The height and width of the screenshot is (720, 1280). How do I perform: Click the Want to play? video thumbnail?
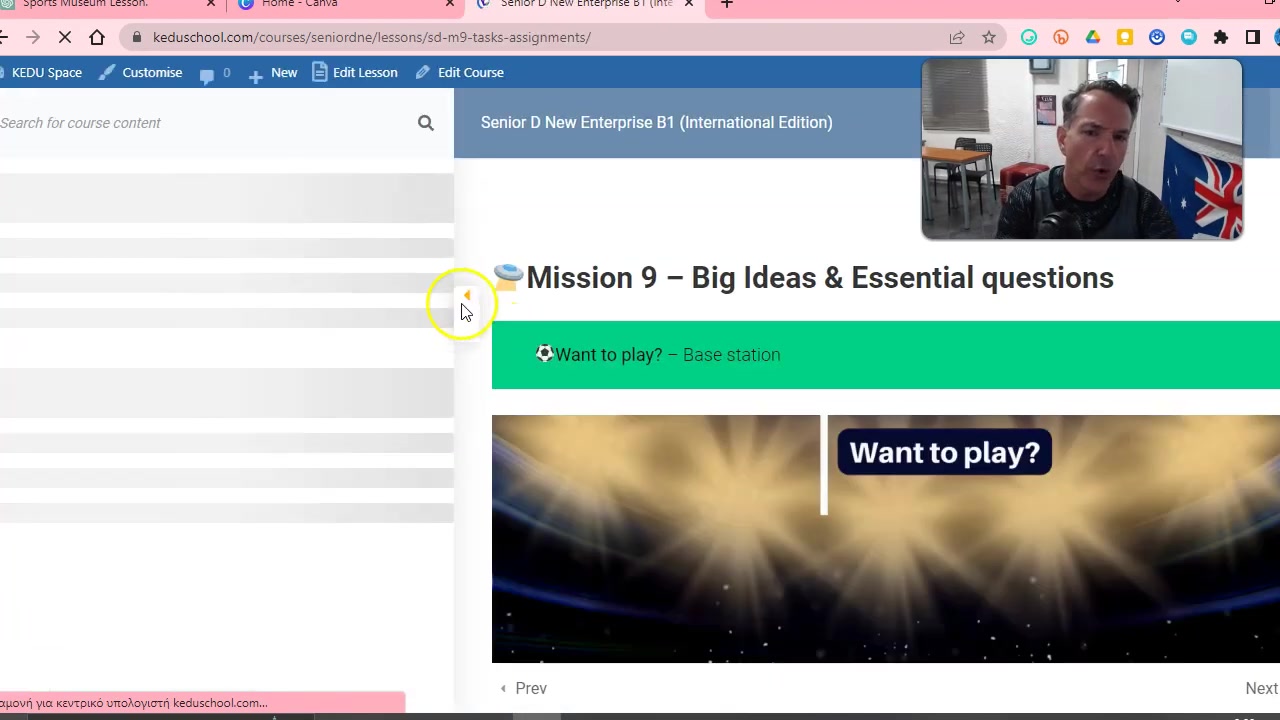pos(886,539)
